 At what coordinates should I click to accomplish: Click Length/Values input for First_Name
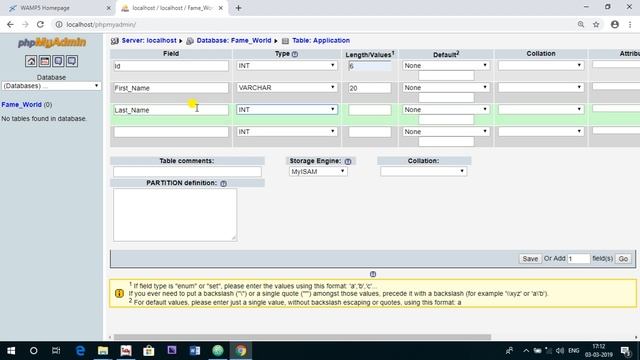(x=369, y=88)
